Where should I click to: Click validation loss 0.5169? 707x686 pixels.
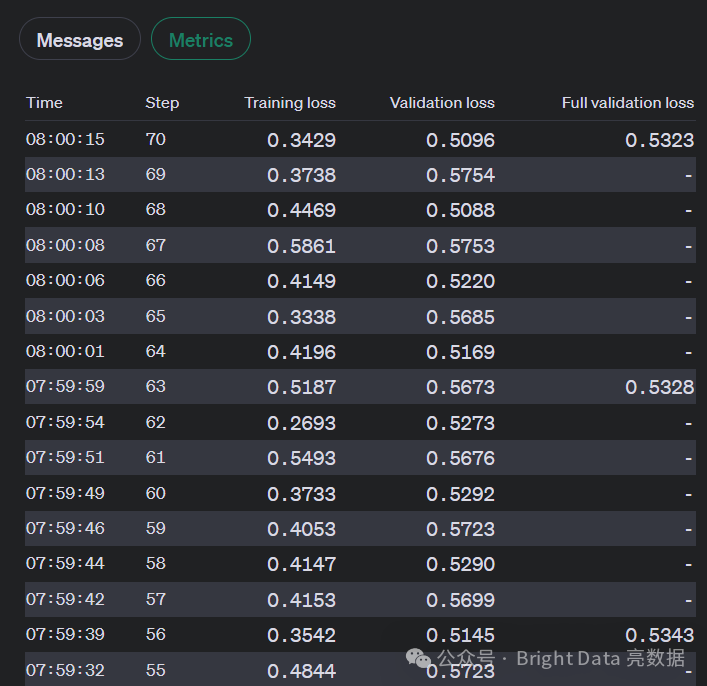click(x=460, y=352)
